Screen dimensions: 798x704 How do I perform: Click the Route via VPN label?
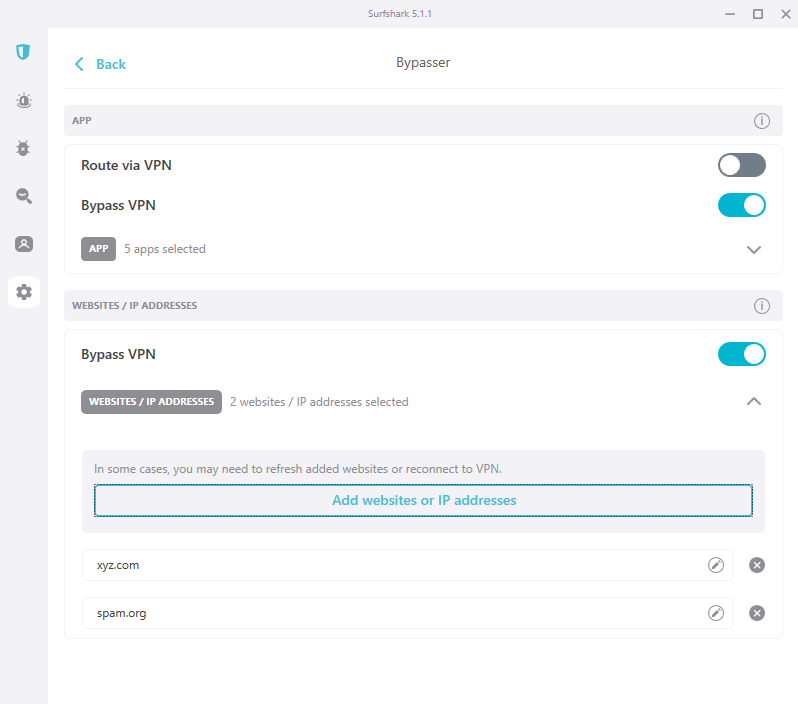126,165
